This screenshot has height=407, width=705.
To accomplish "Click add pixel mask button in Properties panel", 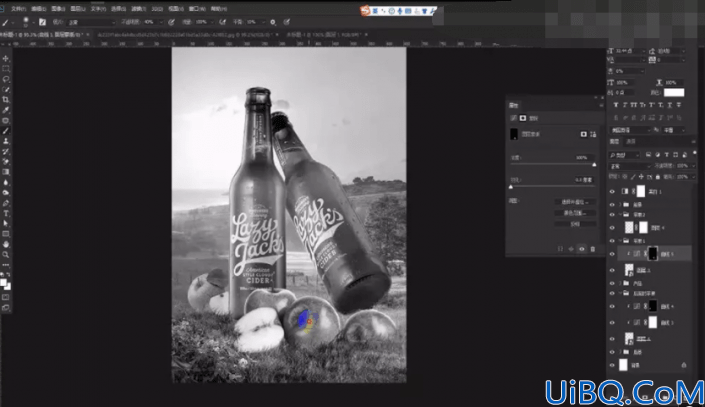I will coord(584,134).
